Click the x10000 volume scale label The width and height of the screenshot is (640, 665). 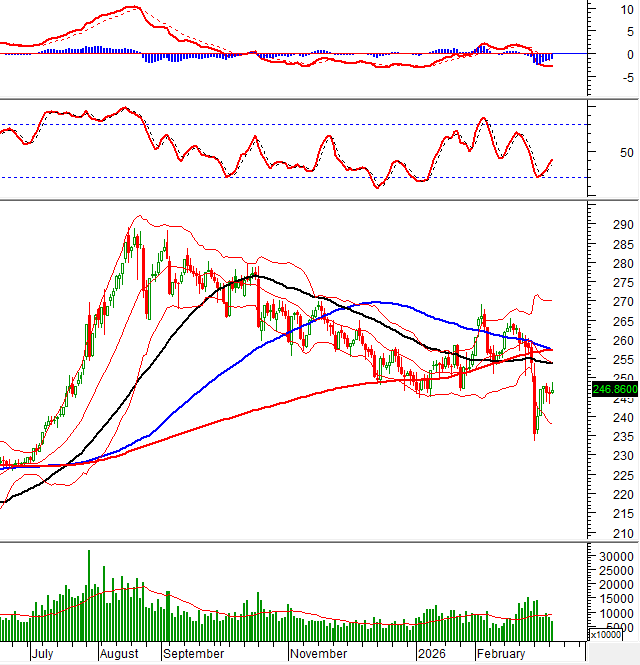tap(608, 634)
